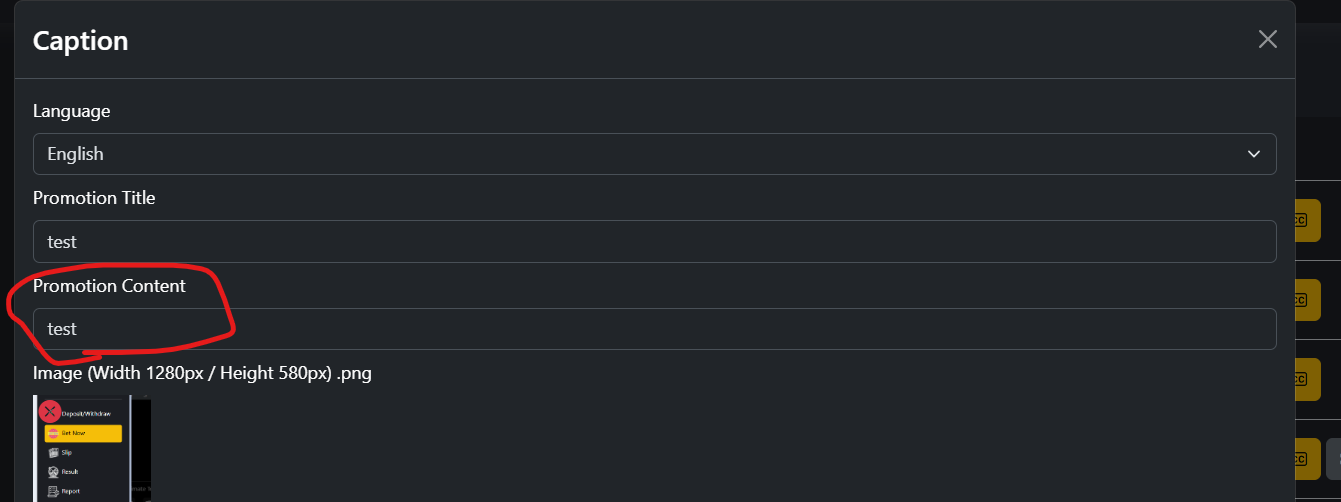Open the Language dropdown set to English

654,154
